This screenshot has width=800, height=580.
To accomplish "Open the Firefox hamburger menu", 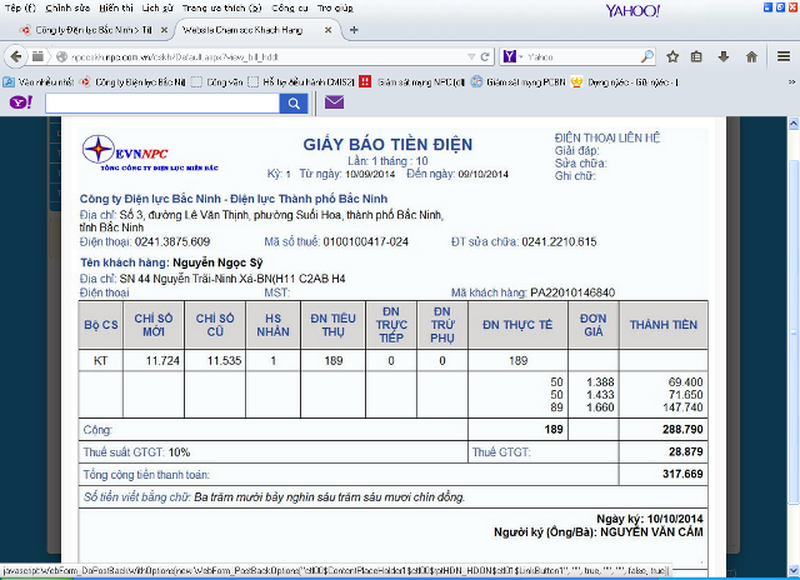I will tap(783, 57).
